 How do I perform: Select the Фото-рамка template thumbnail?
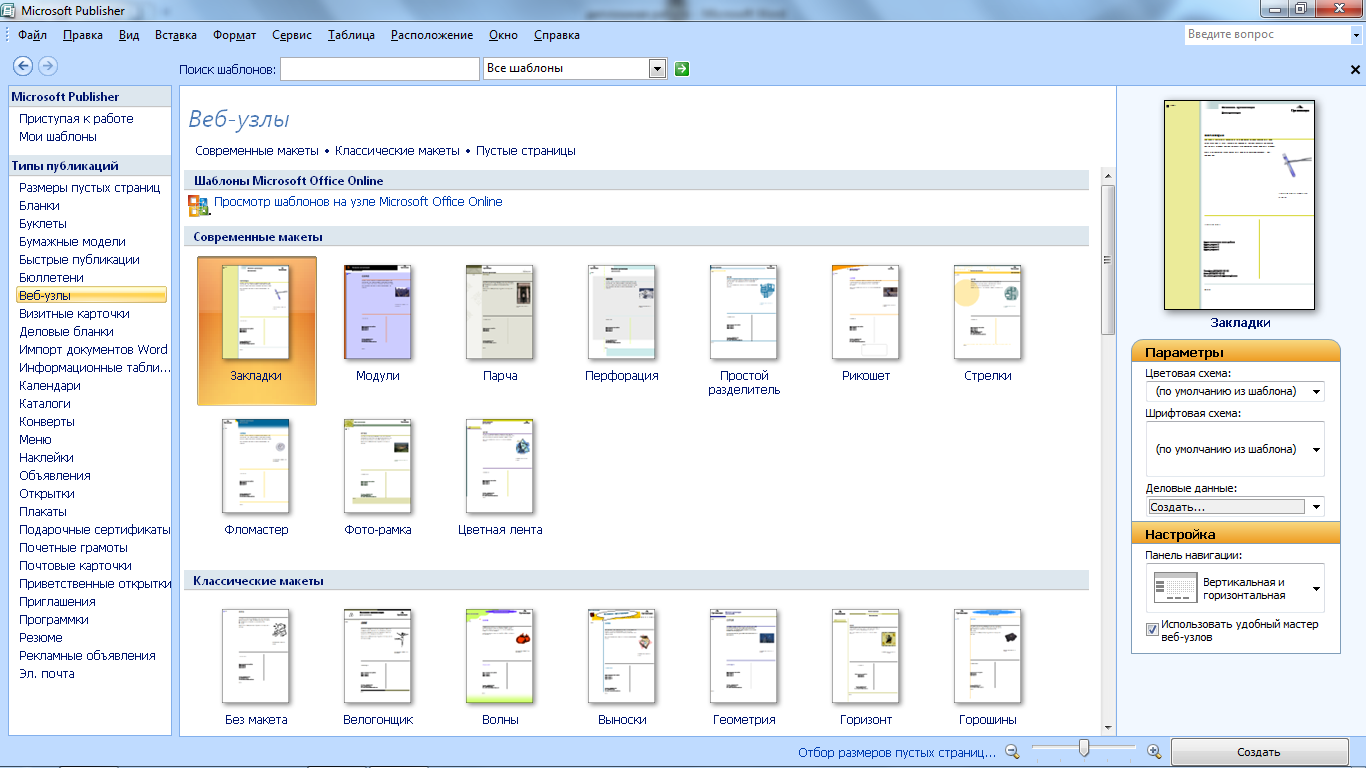(x=378, y=466)
